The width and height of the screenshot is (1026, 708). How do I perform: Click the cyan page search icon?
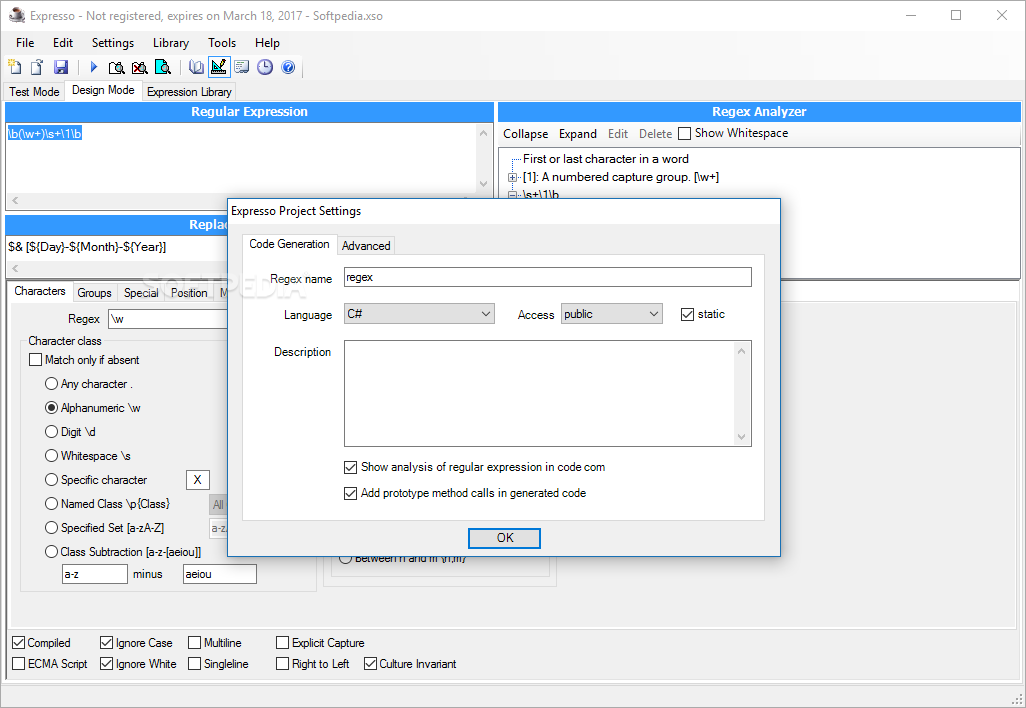(162, 67)
